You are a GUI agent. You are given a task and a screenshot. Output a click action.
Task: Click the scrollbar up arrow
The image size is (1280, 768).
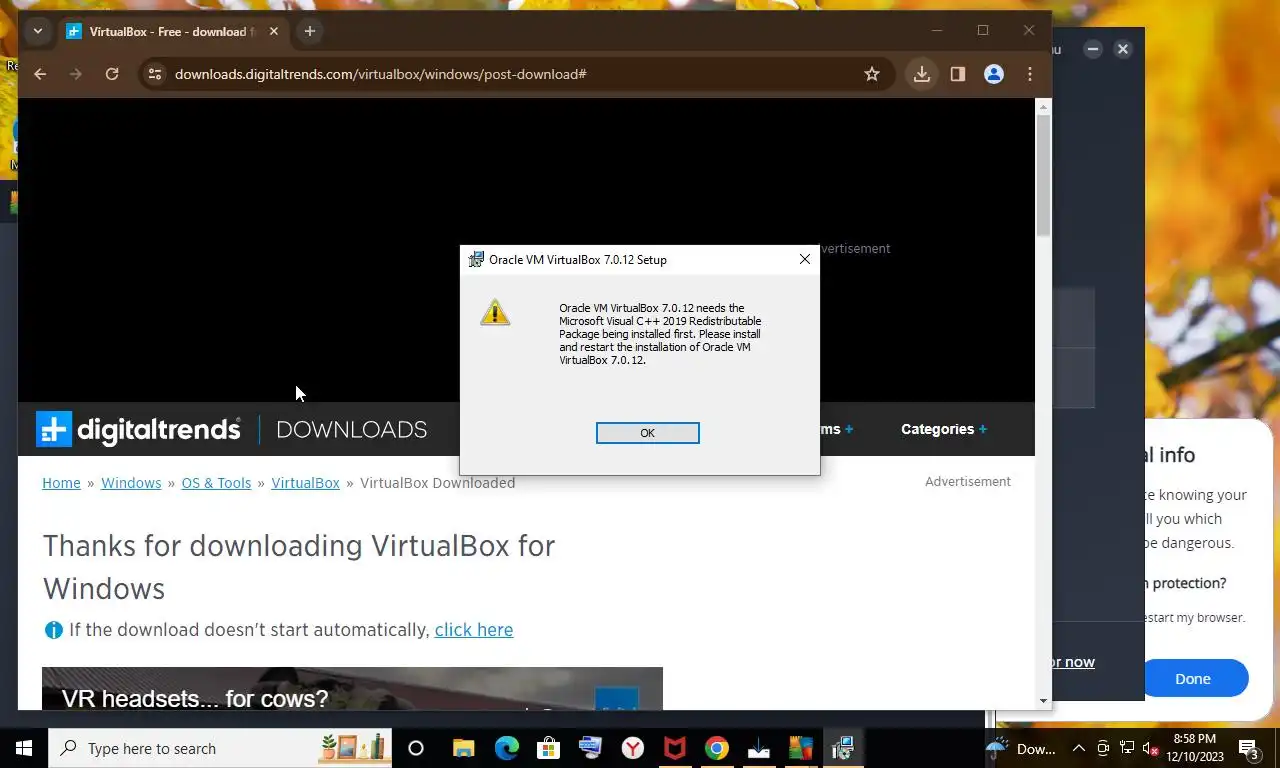click(1044, 106)
